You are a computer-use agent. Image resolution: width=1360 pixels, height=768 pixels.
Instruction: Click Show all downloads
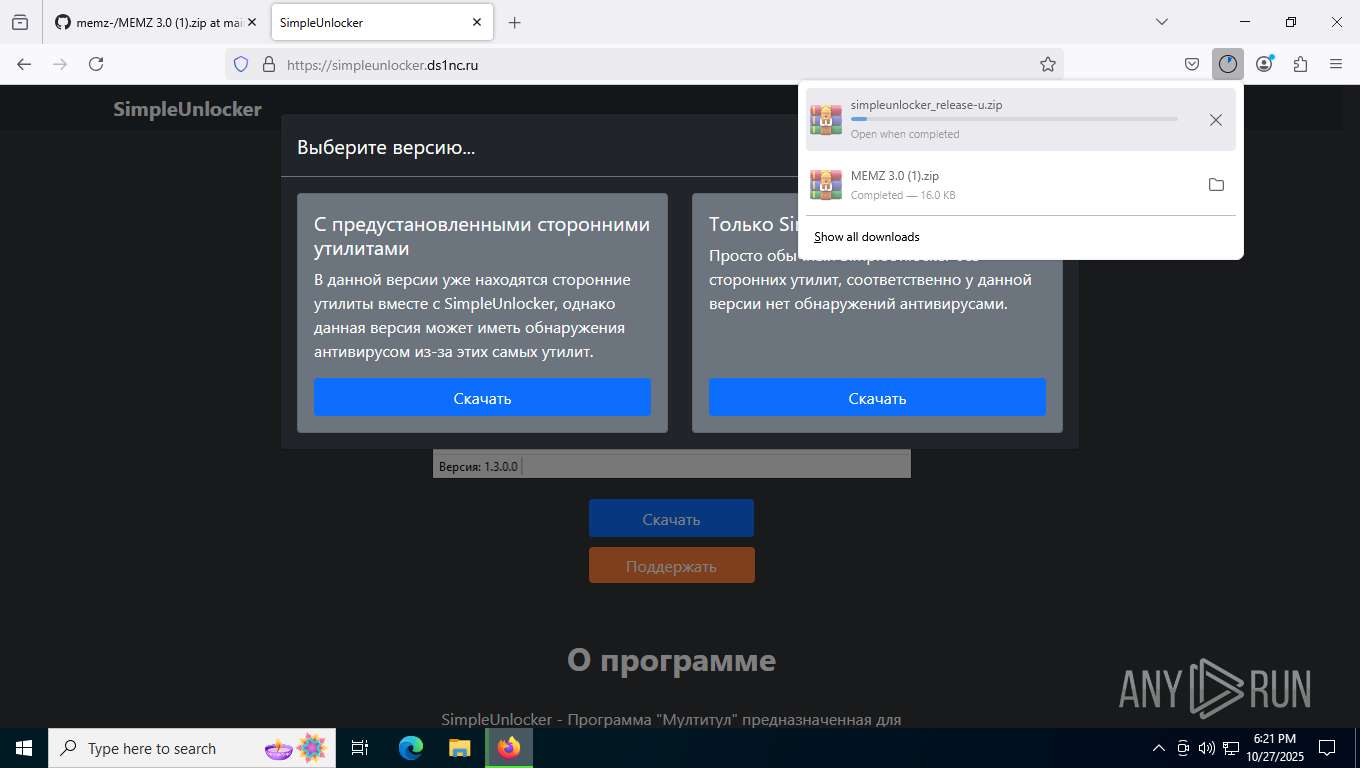(866, 237)
